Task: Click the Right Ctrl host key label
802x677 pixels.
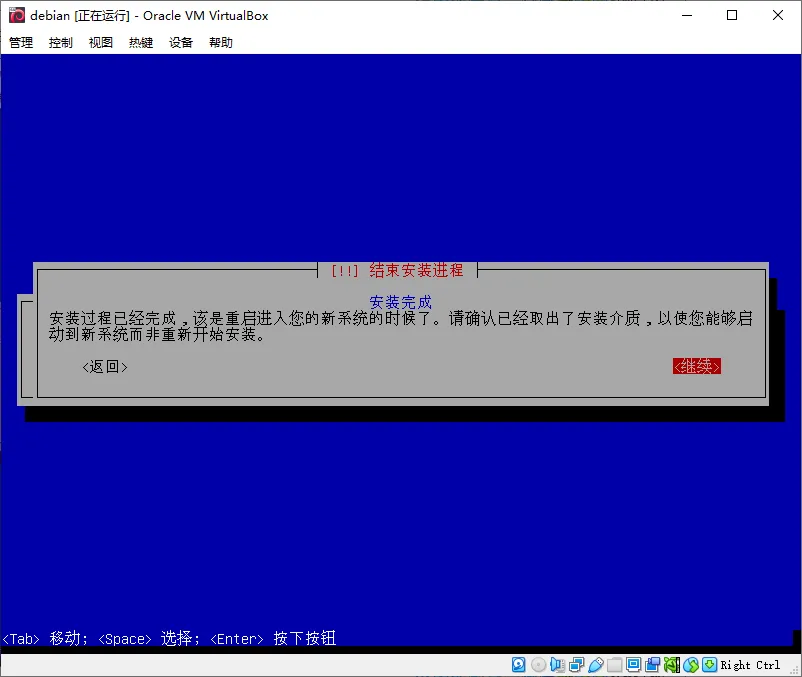Action: pyautogui.click(x=750, y=665)
